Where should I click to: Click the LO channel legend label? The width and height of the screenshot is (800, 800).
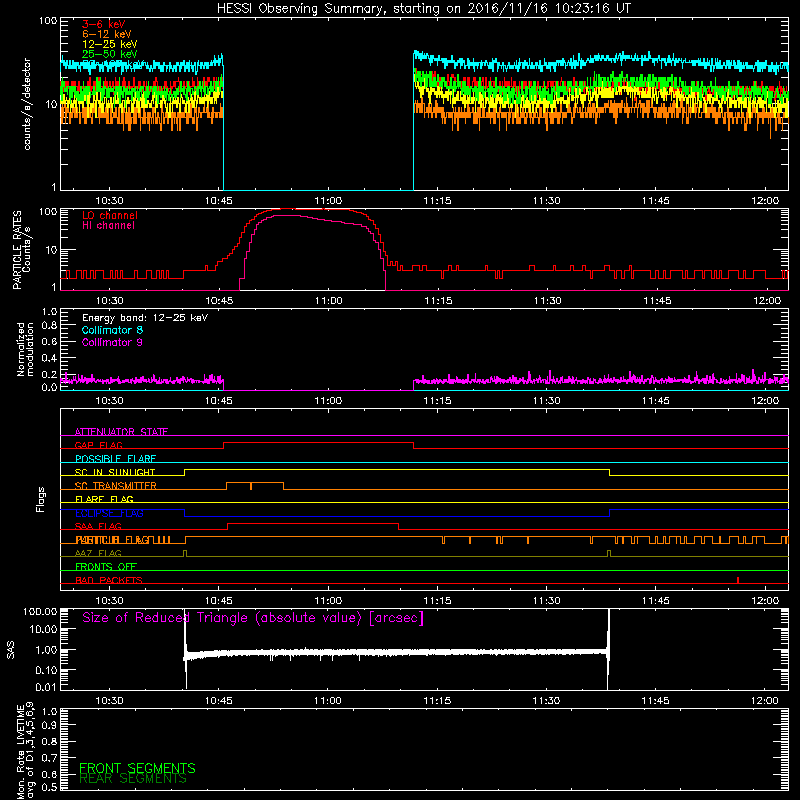pyautogui.click(x=110, y=215)
